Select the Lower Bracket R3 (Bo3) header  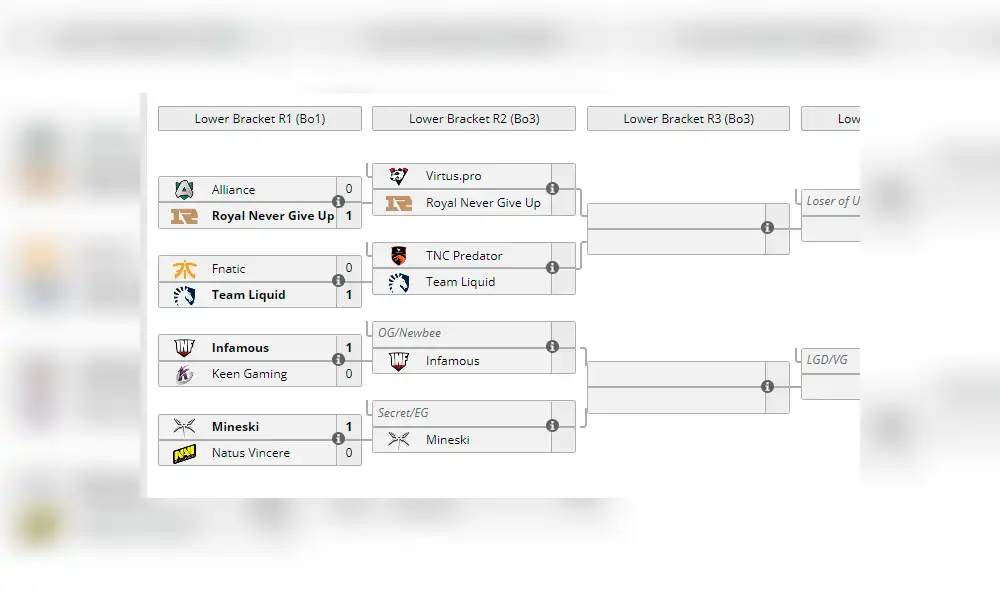click(688, 119)
